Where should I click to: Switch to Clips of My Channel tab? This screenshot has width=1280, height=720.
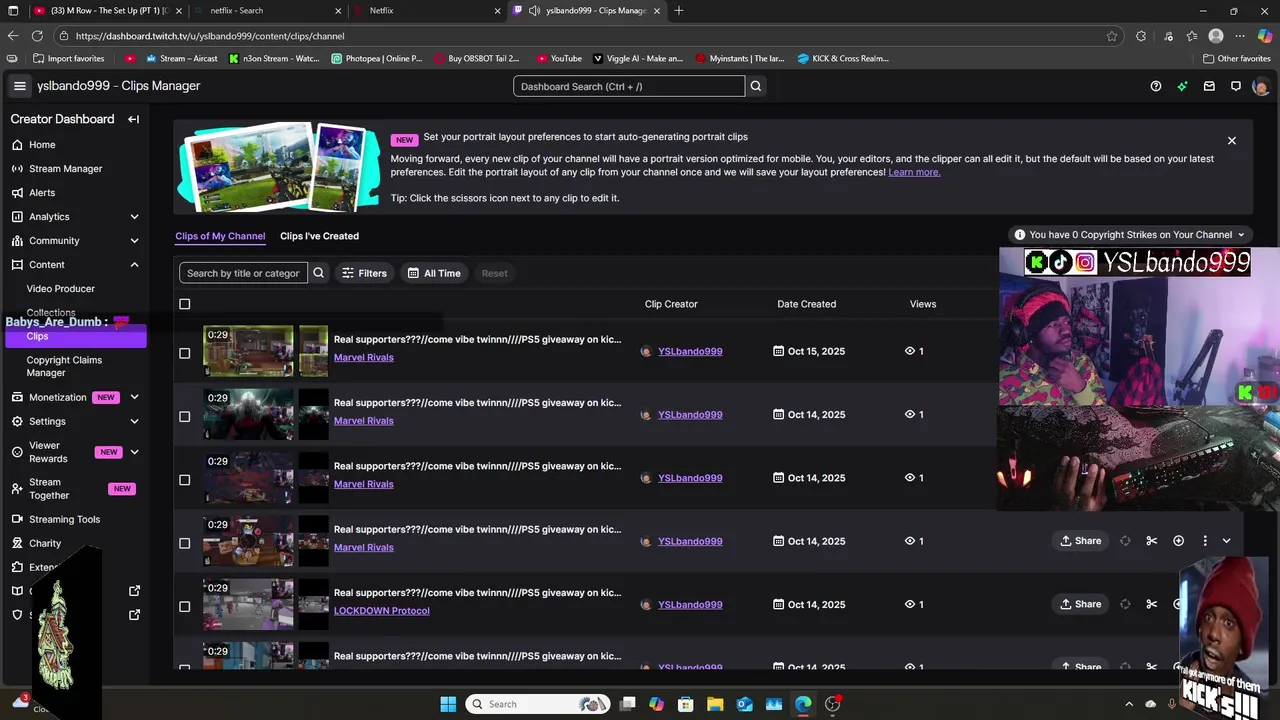[x=220, y=236]
